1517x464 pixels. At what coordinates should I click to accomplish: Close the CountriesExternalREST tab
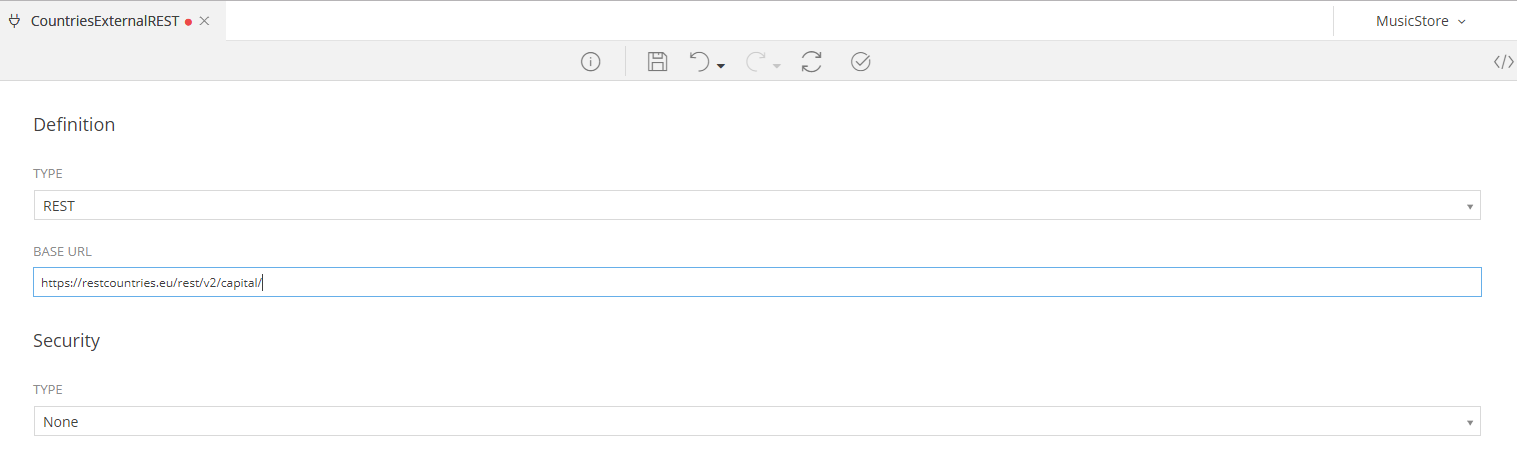pyautogui.click(x=204, y=21)
